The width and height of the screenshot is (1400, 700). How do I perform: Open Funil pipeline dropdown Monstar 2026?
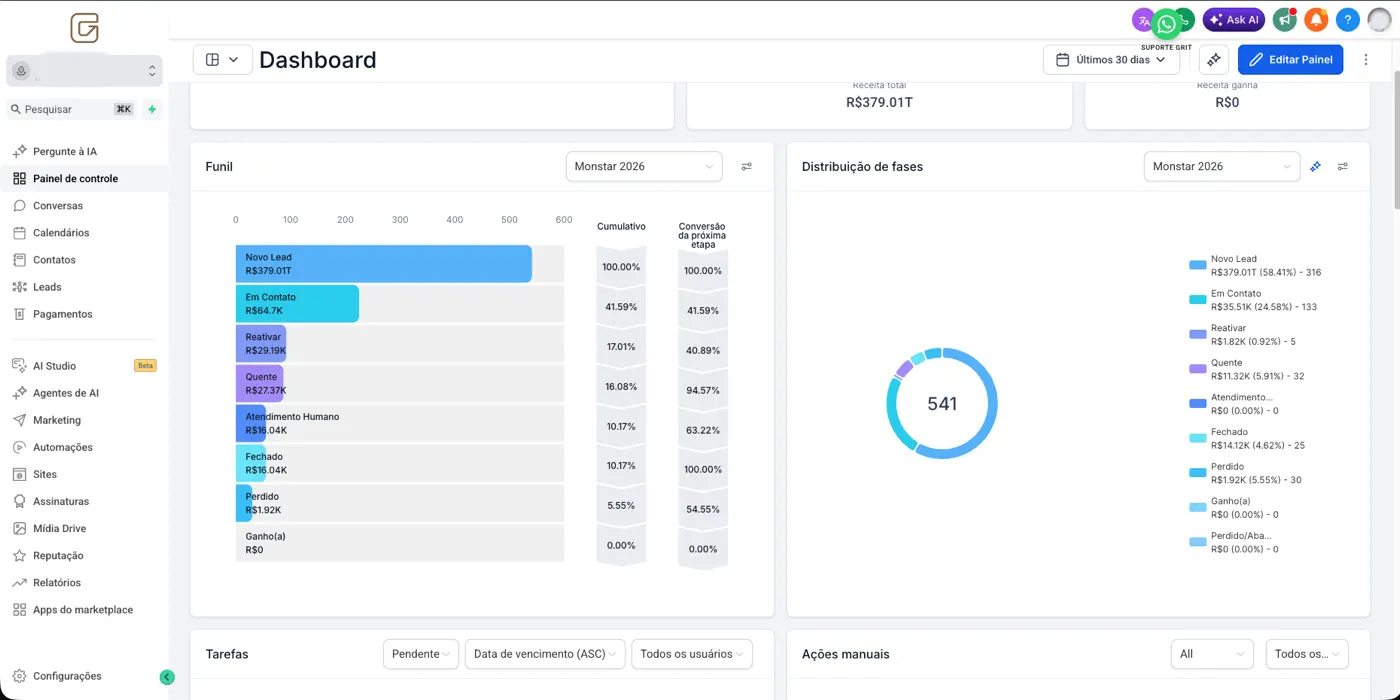pyautogui.click(x=644, y=167)
